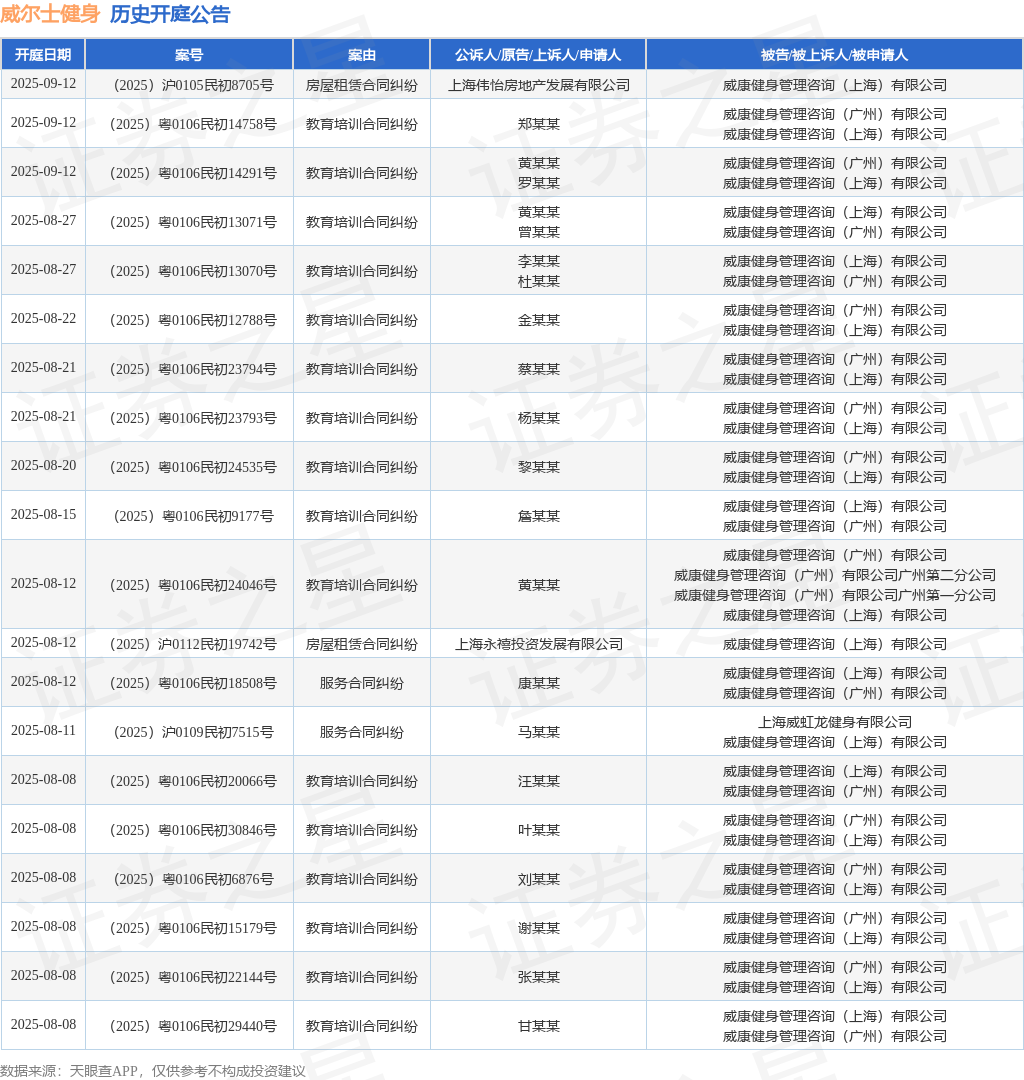1024x1080 pixels.
Task: Click case number 粤0106民初24535号
Action: [x=194, y=466]
